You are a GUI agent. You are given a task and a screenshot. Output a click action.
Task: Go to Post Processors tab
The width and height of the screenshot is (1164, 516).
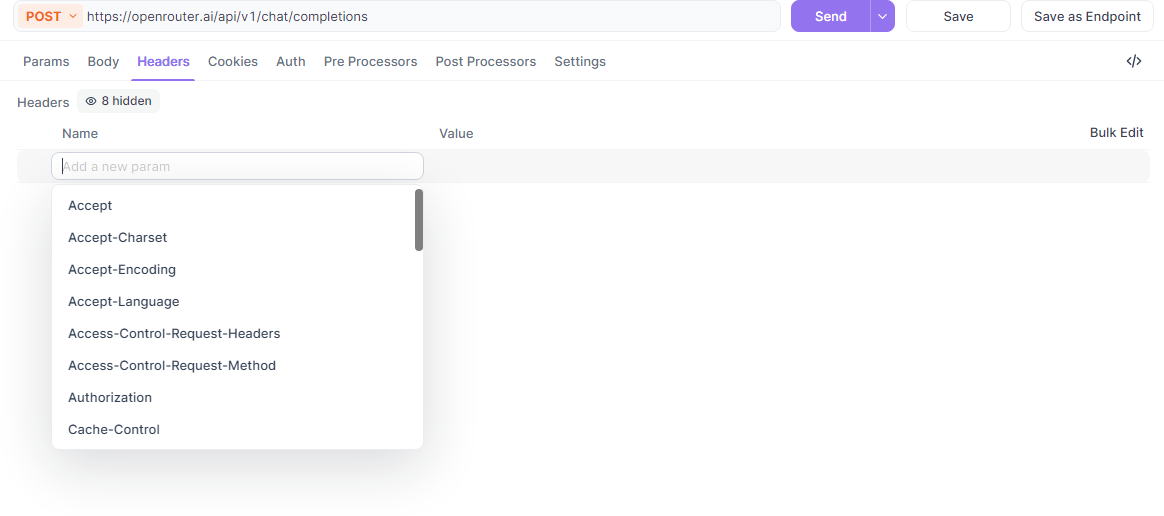tap(485, 62)
